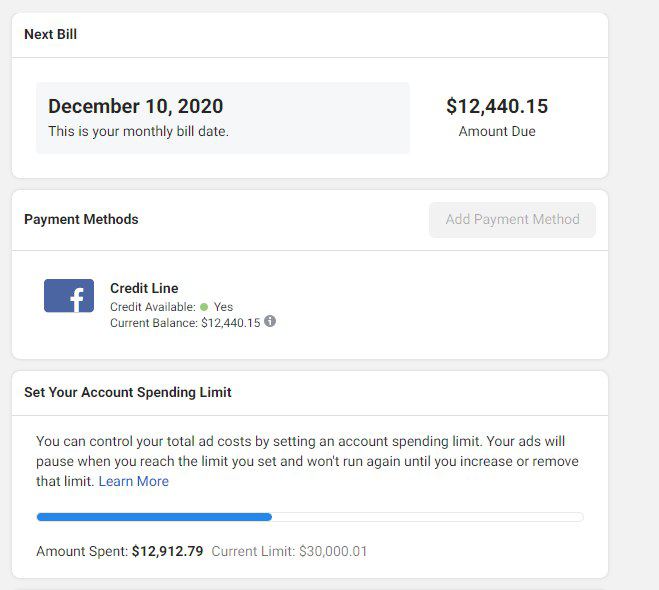Image resolution: width=659 pixels, height=590 pixels.
Task: Select the Credit Line payment method
Action: [144, 288]
